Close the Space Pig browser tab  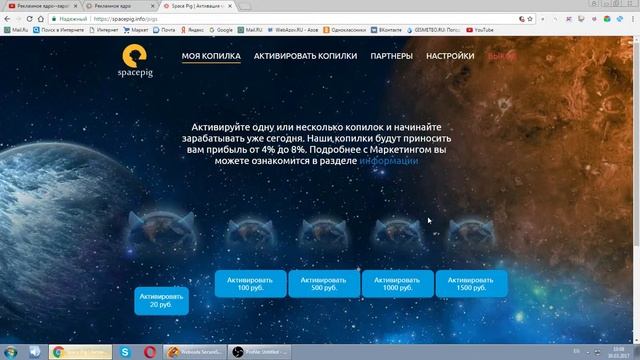coord(230,6)
